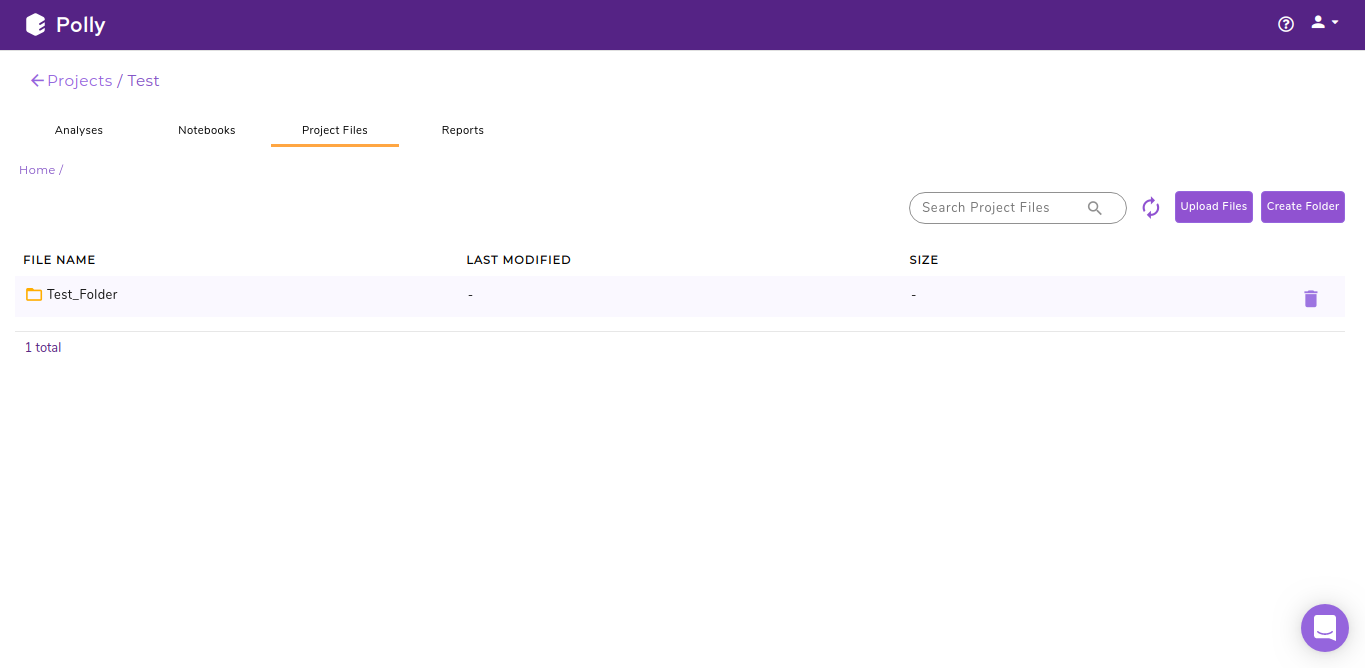1365x668 pixels.
Task: Switch to the Notebooks tab
Action: [x=206, y=129]
